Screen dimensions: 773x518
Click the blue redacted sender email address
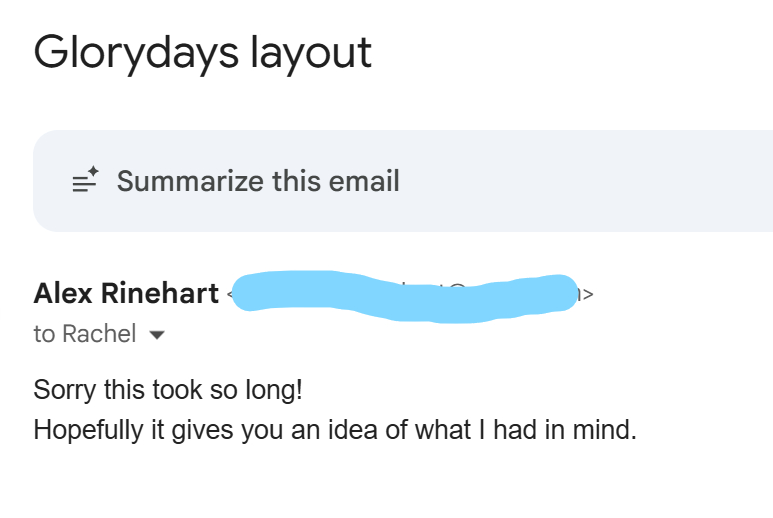tap(405, 295)
